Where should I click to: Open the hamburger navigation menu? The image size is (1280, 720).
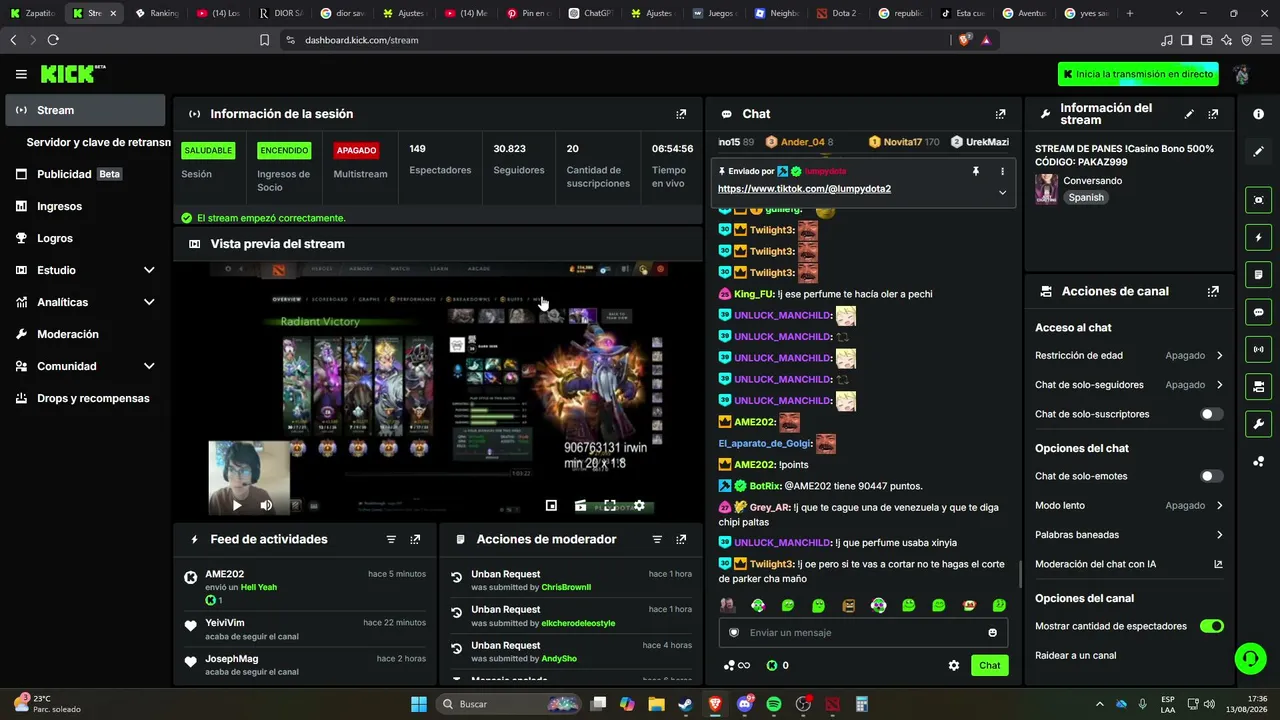point(21,74)
